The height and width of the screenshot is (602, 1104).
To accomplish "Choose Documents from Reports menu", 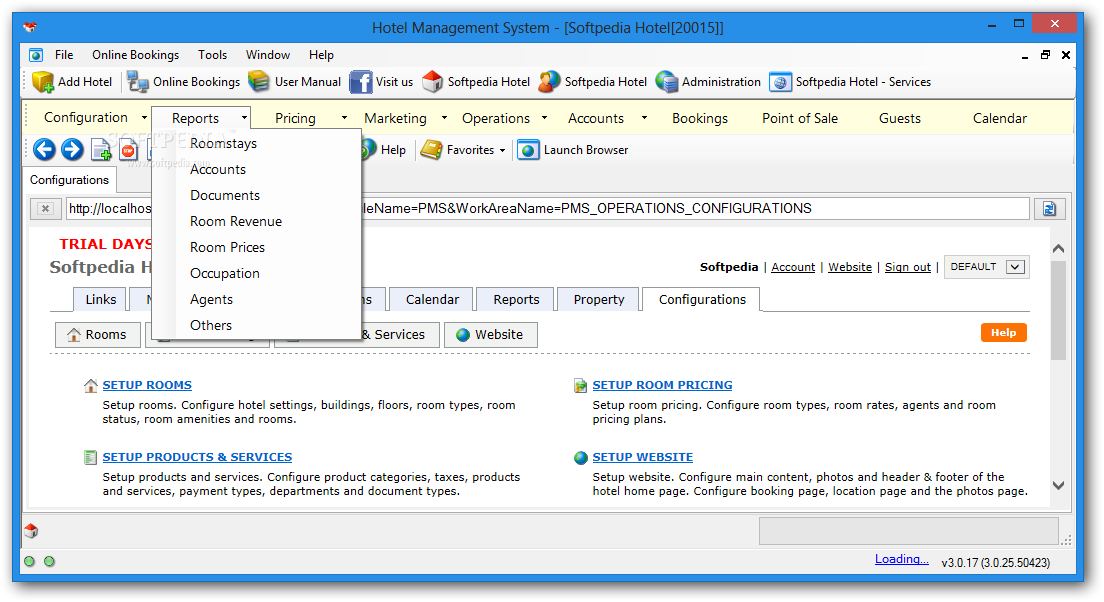I will point(225,195).
